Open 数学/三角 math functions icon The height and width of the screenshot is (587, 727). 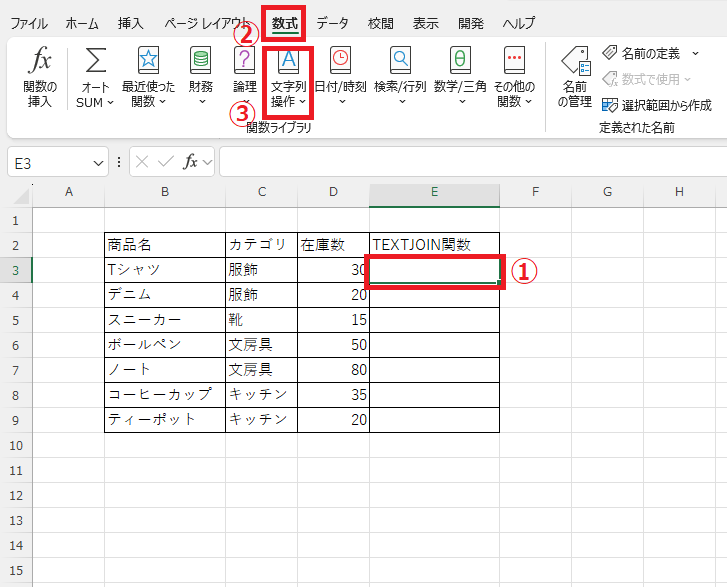pyautogui.click(x=460, y=61)
